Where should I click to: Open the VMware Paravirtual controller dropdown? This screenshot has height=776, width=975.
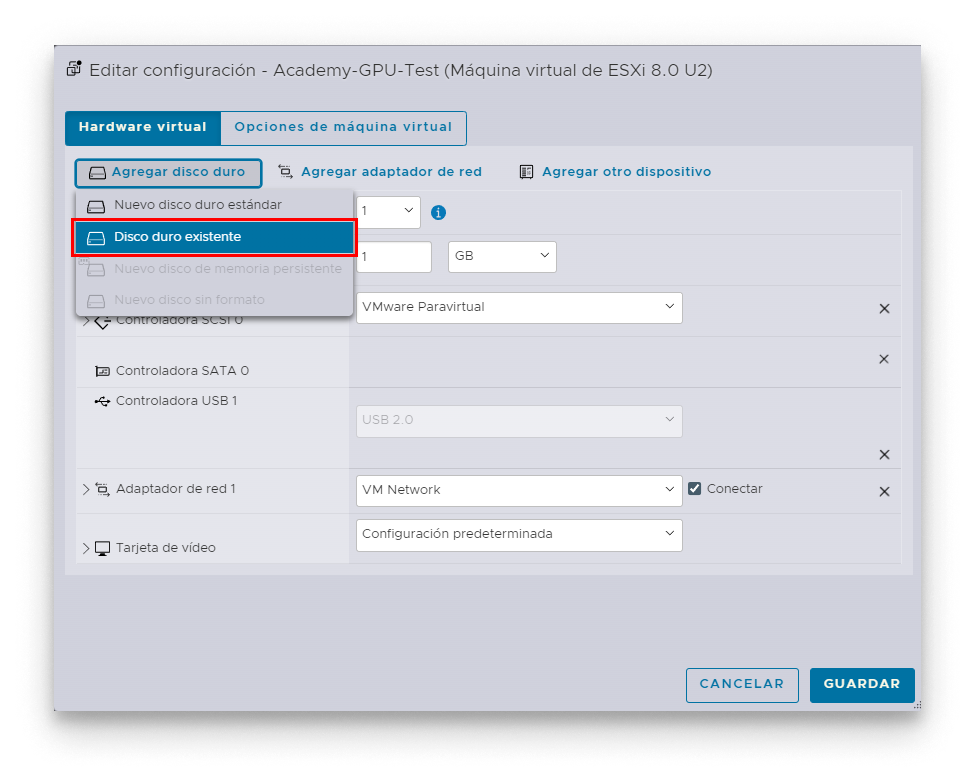coord(519,308)
